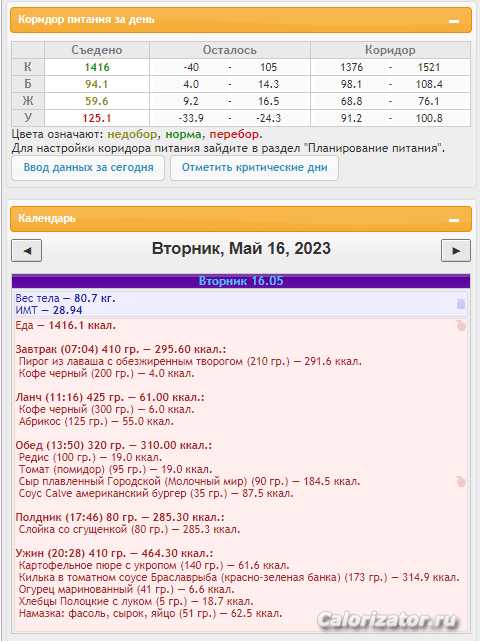Click the Ввод данных за сегодня button
This screenshot has height=641, width=480.
pyautogui.click(x=88, y=168)
